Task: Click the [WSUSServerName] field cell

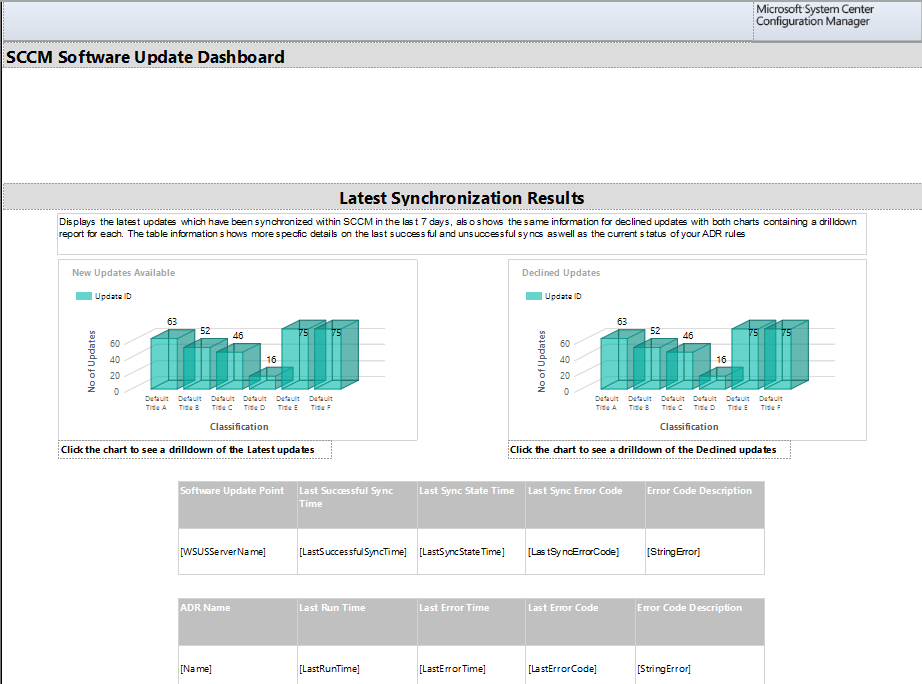Action: tap(238, 552)
